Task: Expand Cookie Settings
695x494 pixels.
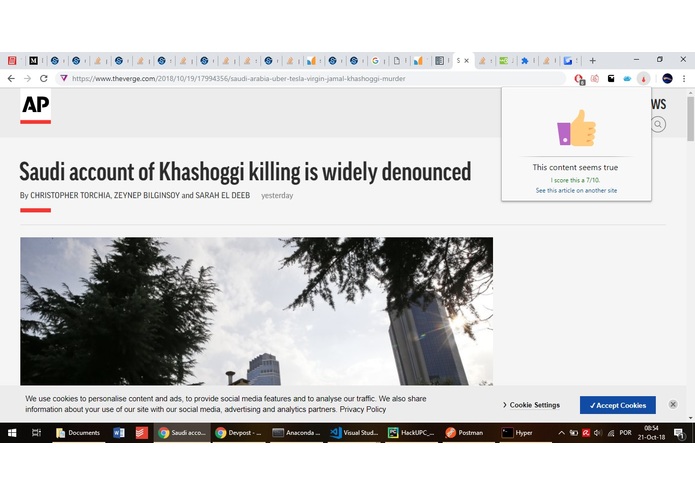Action: 531,405
